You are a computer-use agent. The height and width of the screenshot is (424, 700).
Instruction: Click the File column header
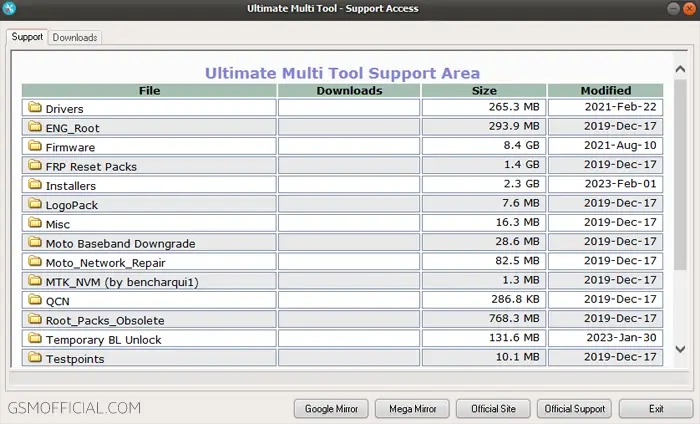[149, 91]
